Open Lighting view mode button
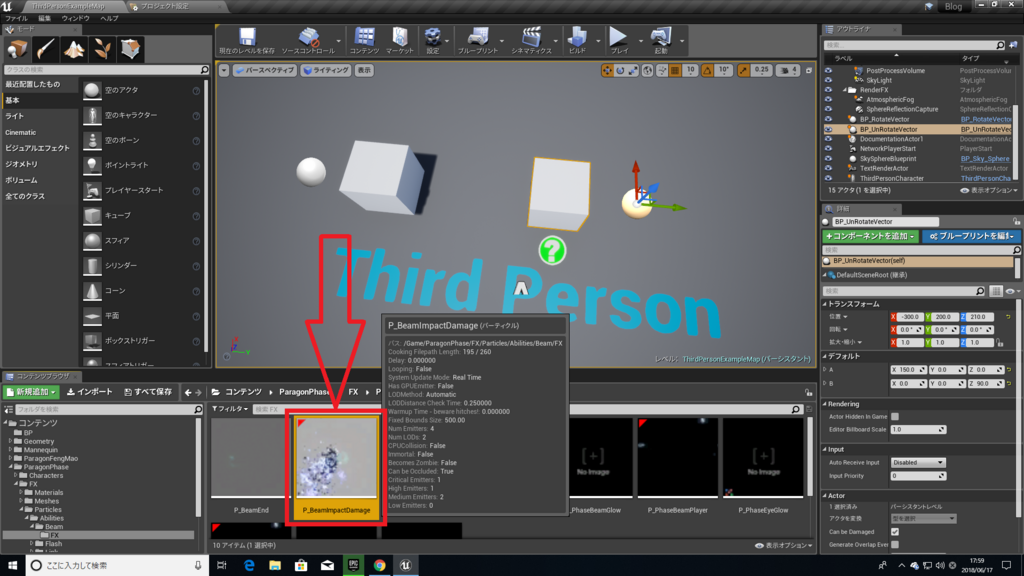Image resolution: width=1024 pixels, height=576 pixels. [x=325, y=70]
